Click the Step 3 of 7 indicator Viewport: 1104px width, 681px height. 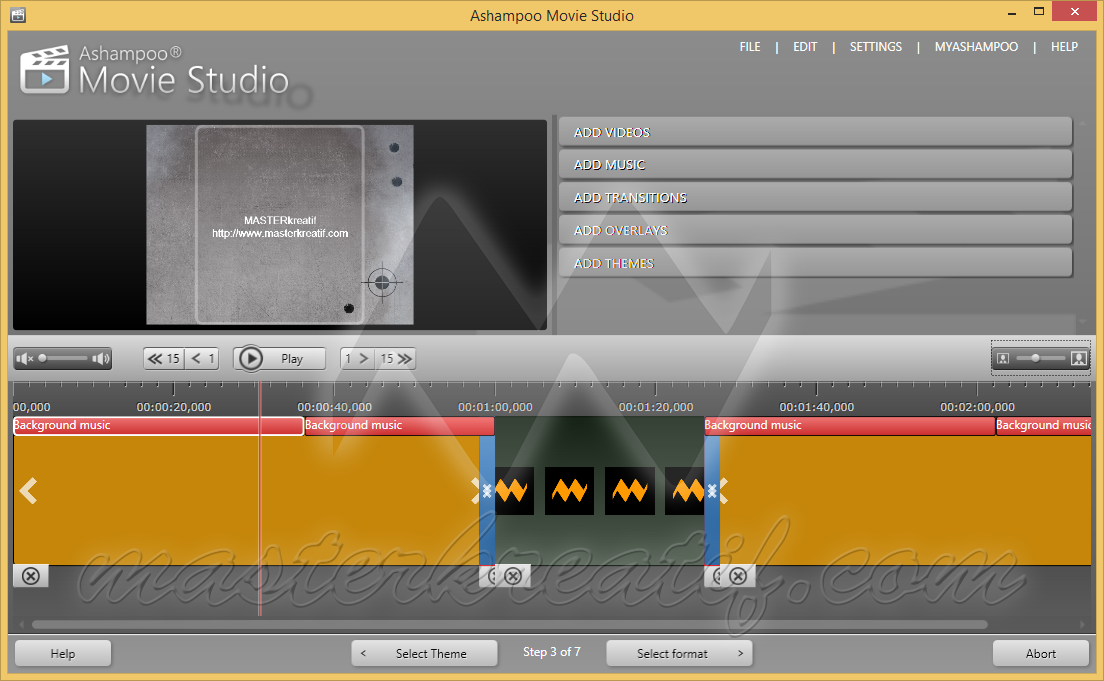(551, 651)
